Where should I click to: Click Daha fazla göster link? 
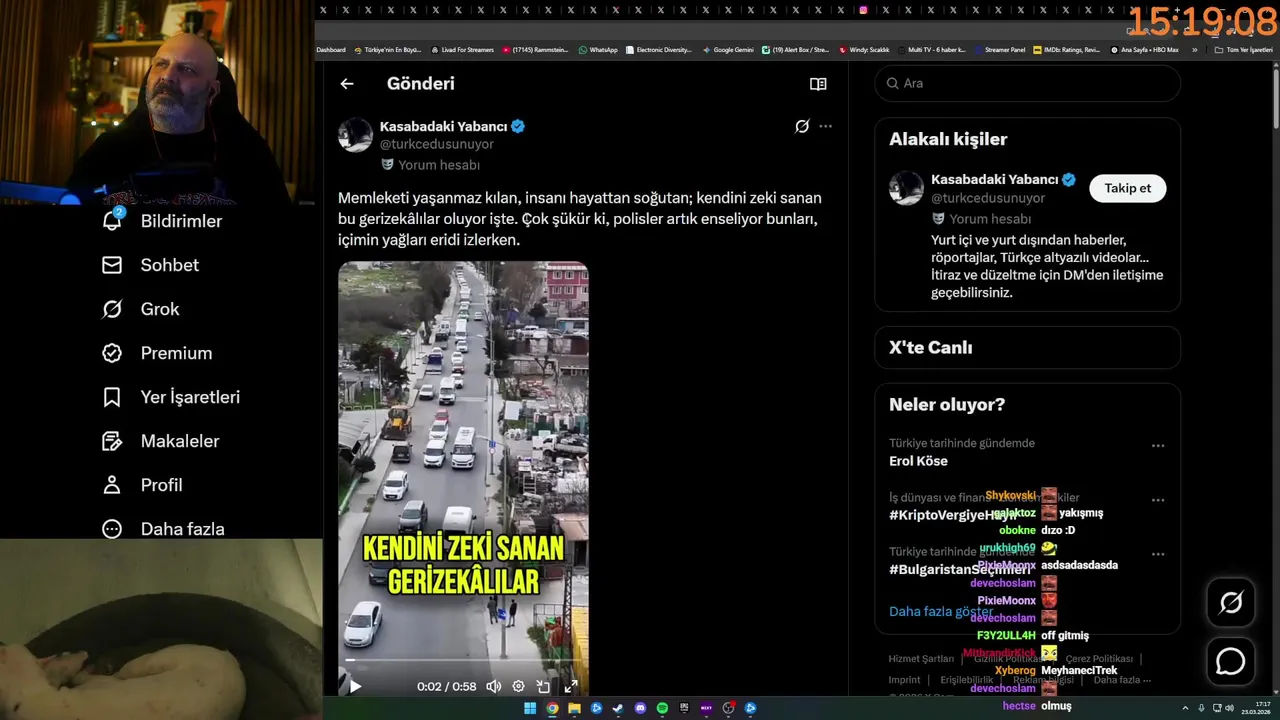941,611
